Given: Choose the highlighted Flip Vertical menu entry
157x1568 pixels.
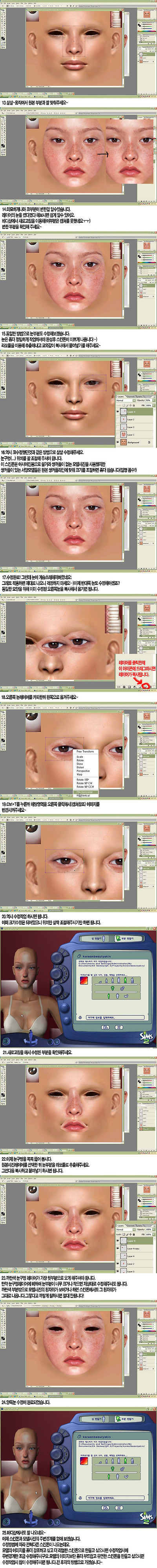Looking at the screenshot, I should 85,796.
